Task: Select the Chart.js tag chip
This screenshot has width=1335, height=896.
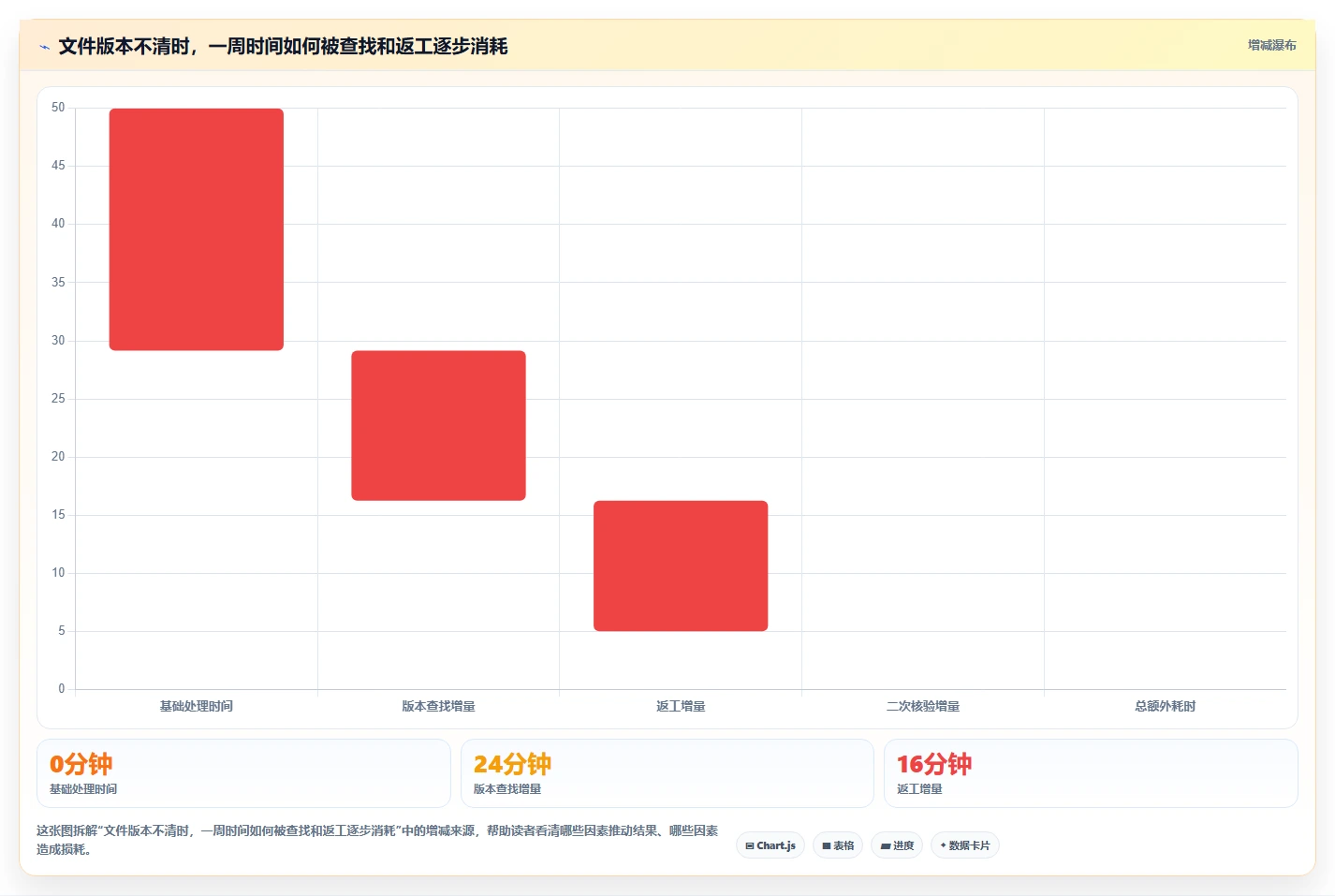Action: point(770,845)
